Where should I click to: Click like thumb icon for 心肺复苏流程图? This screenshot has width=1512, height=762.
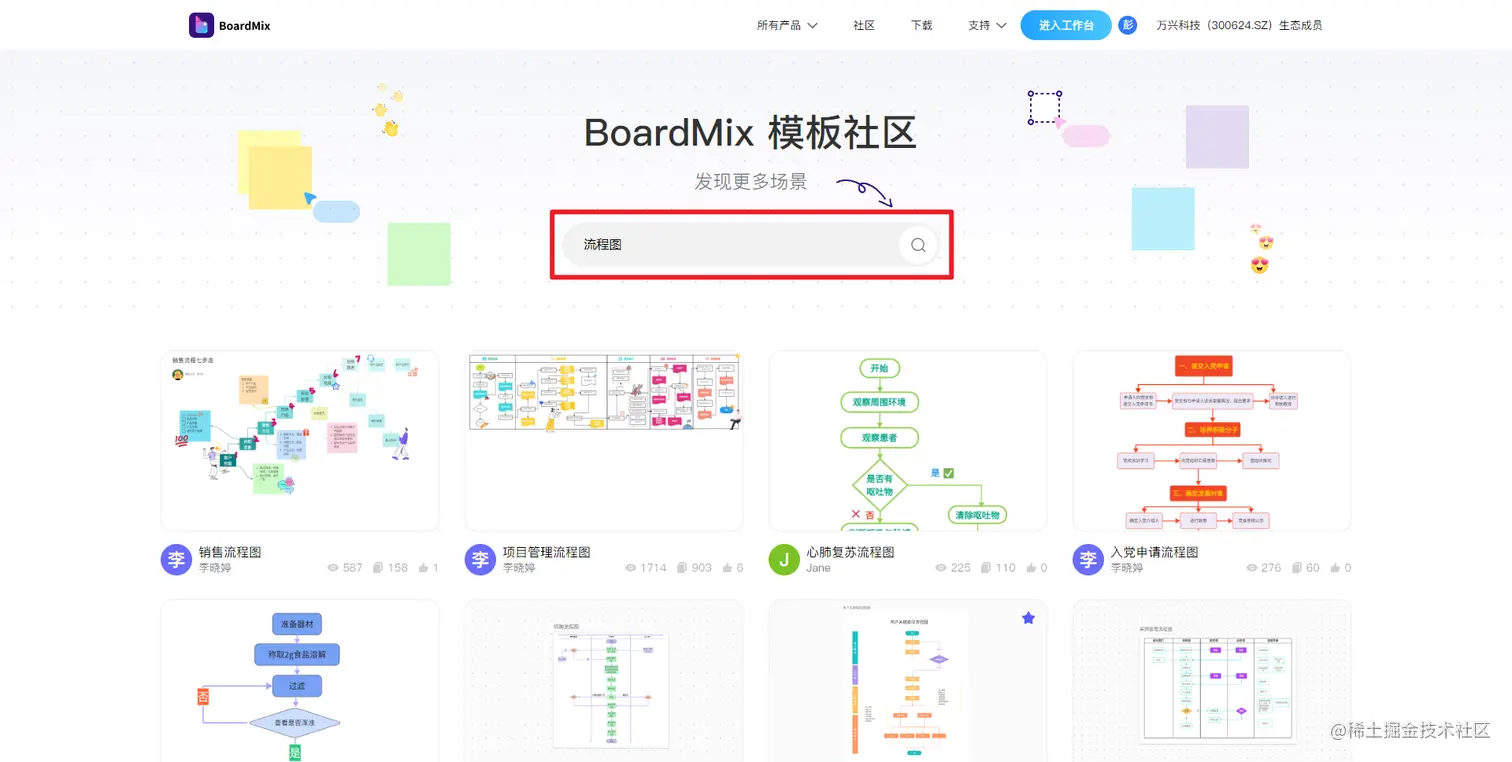pyautogui.click(x=1031, y=568)
